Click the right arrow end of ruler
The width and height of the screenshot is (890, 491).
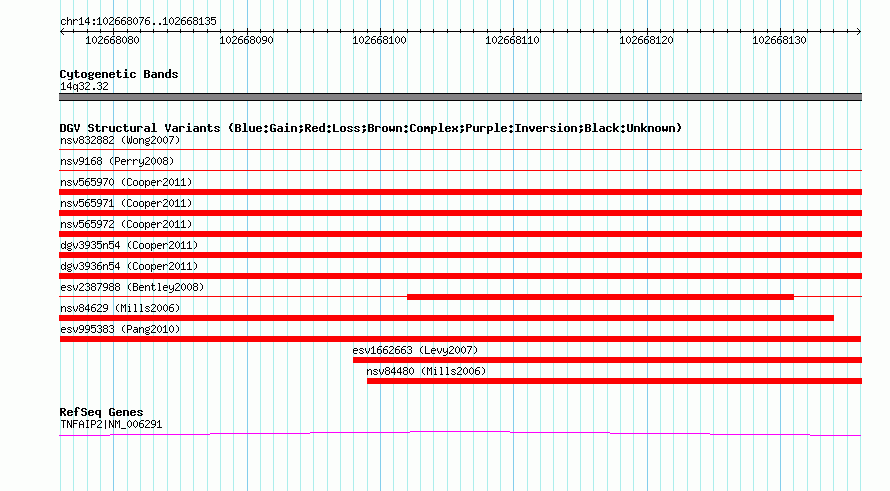point(859,32)
